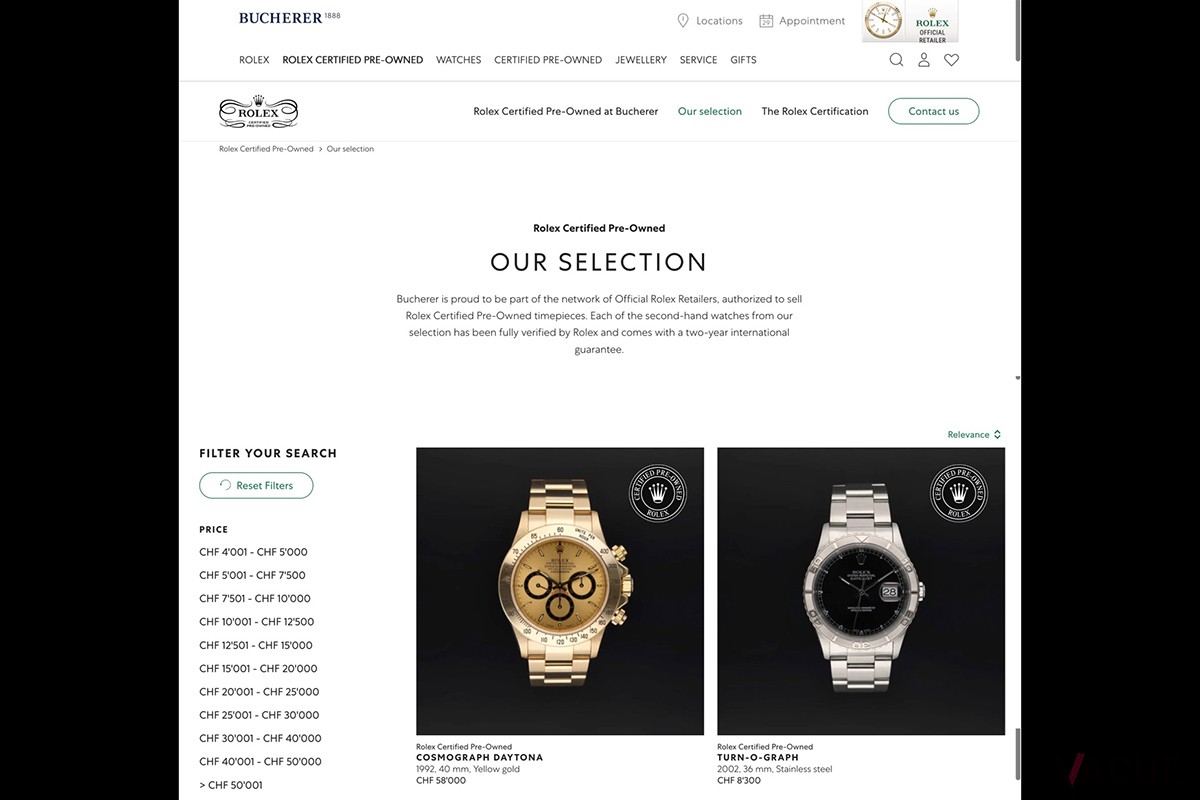Click the Reset Filters button
The height and width of the screenshot is (800, 1200).
tap(256, 485)
